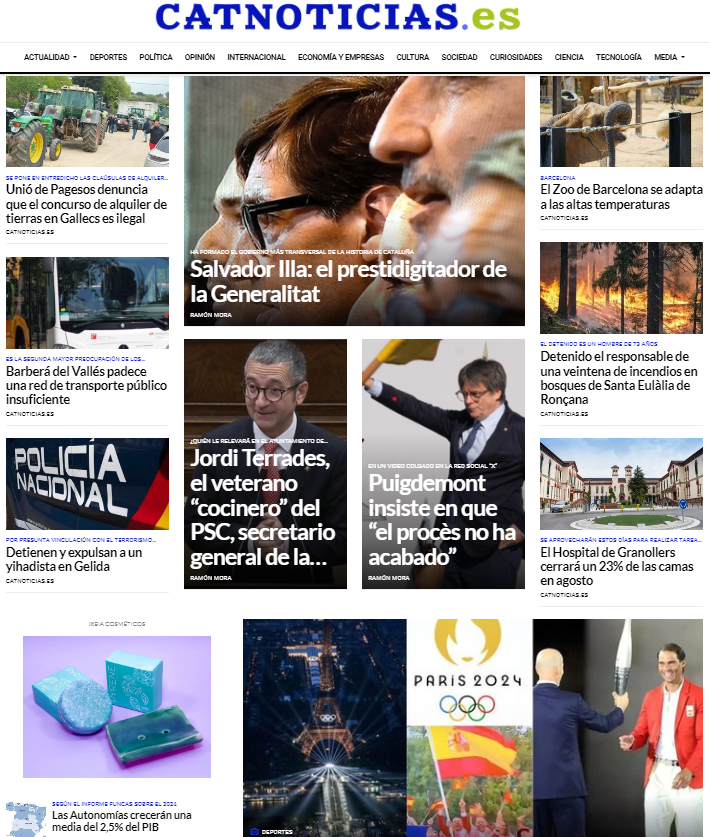
Task: Open the DEPORTES menu section
Action: coord(108,57)
